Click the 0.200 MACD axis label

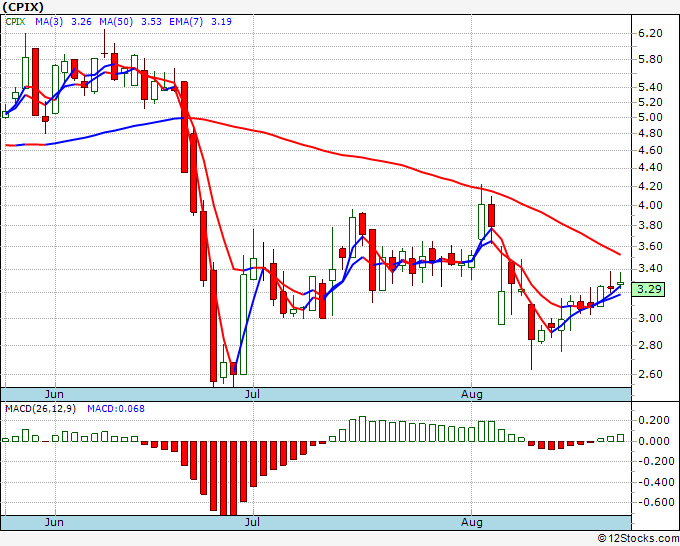pyautogui.click(x=654, y=420)
